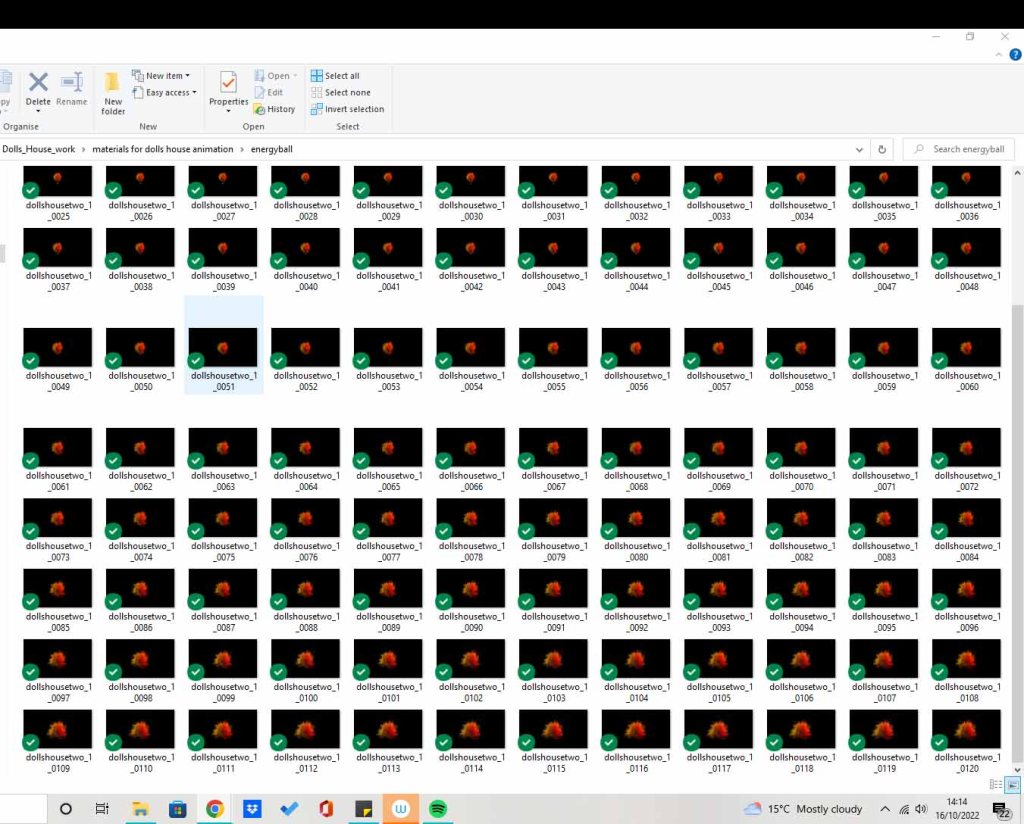
Task: Go to Dolls_House_work in the breadcrumb
Action: click(x=39, y=149)
